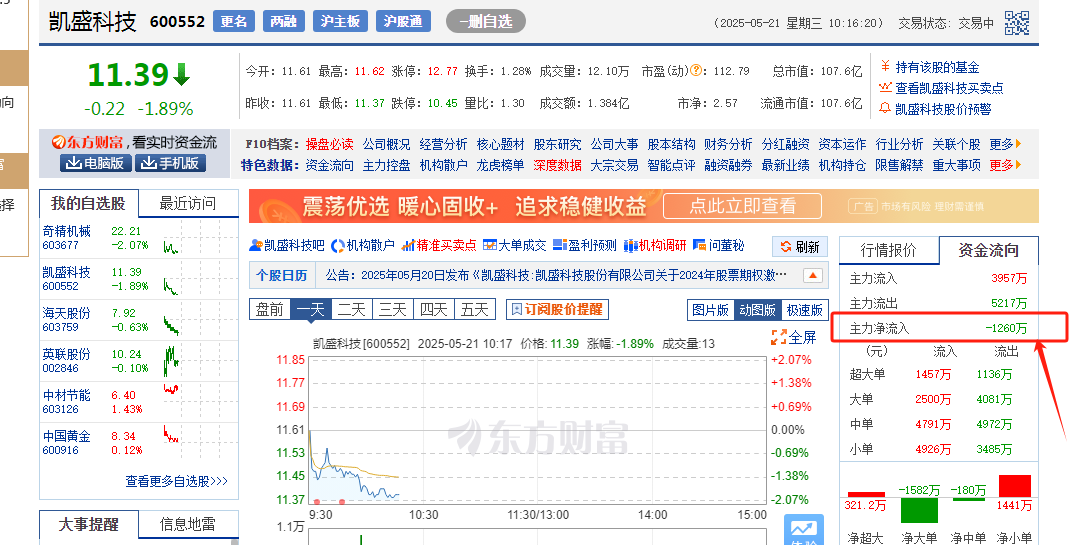Click the 刷新 refresh button
Viewport: 1076px width, 545px height.
799,247
